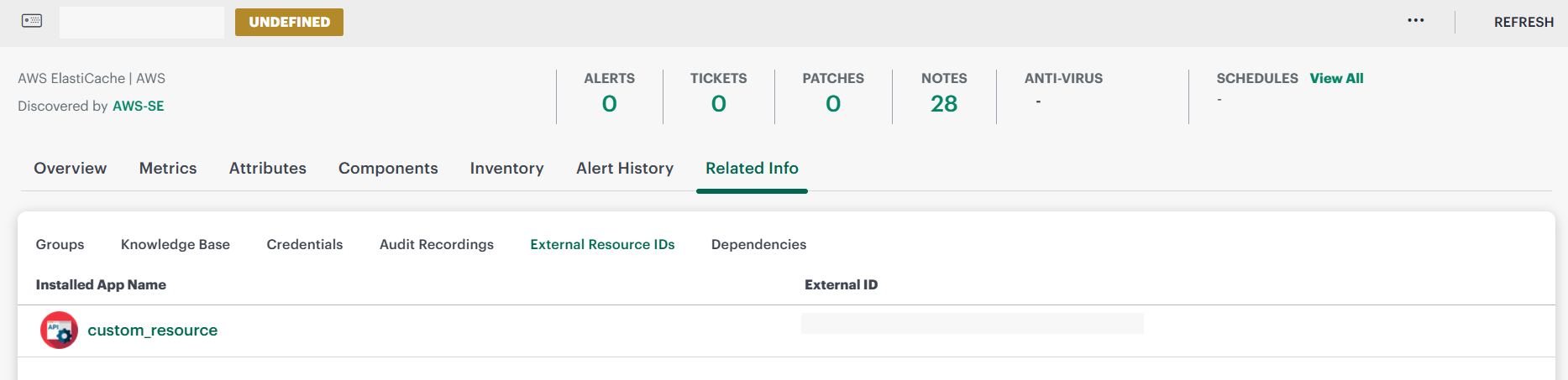Open the Dependencies sub-tab

(758, 244)
